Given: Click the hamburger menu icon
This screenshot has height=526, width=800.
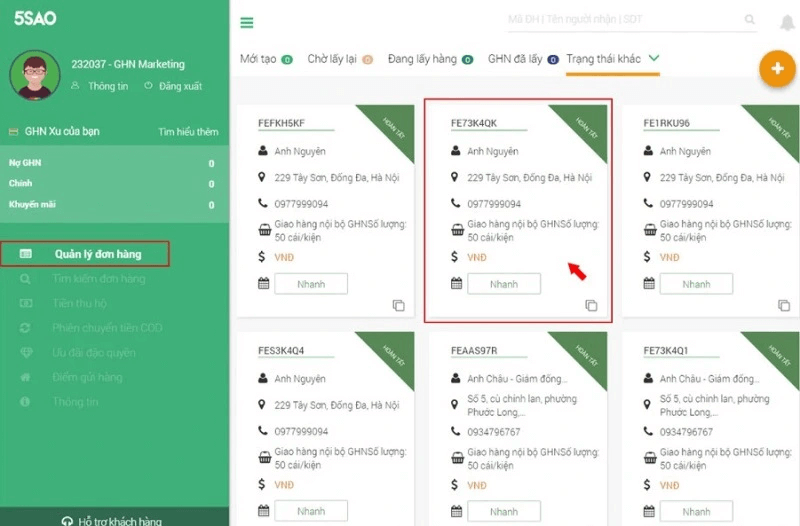Looking at the screenshot, I should pos(247,23).
